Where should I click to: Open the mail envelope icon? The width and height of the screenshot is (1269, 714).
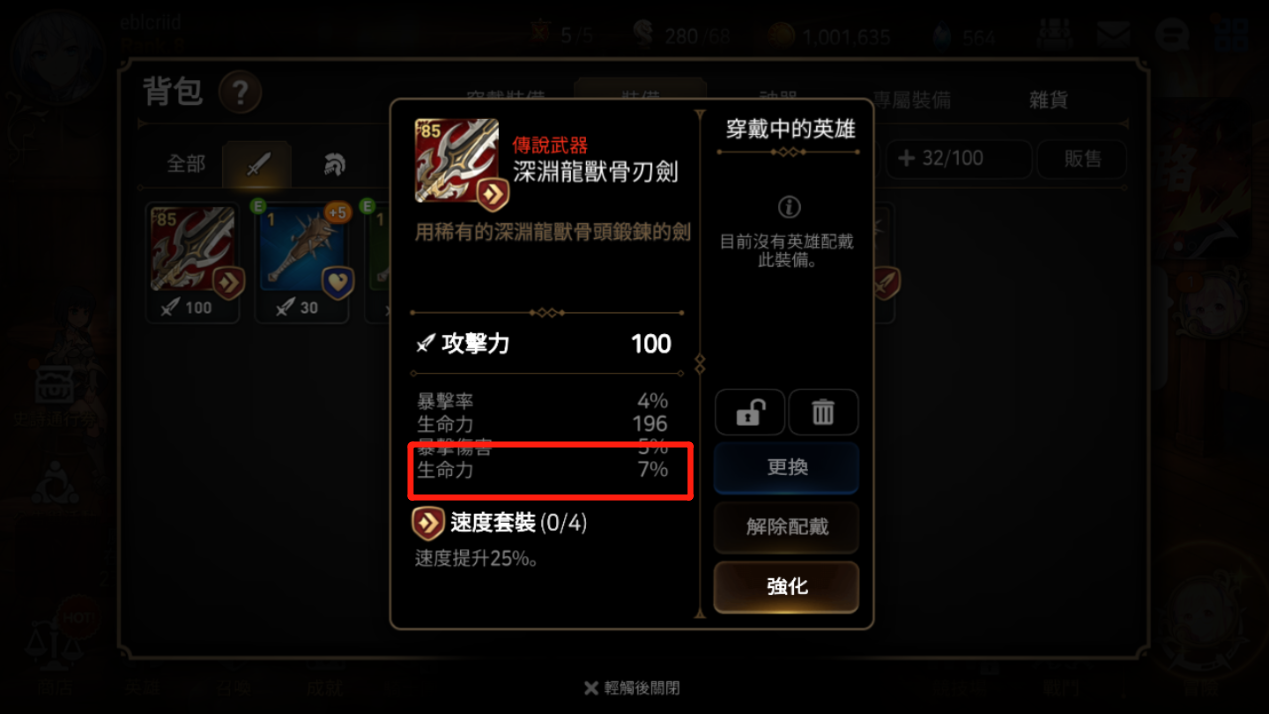pyautogui.click(x=1113, y=35)
